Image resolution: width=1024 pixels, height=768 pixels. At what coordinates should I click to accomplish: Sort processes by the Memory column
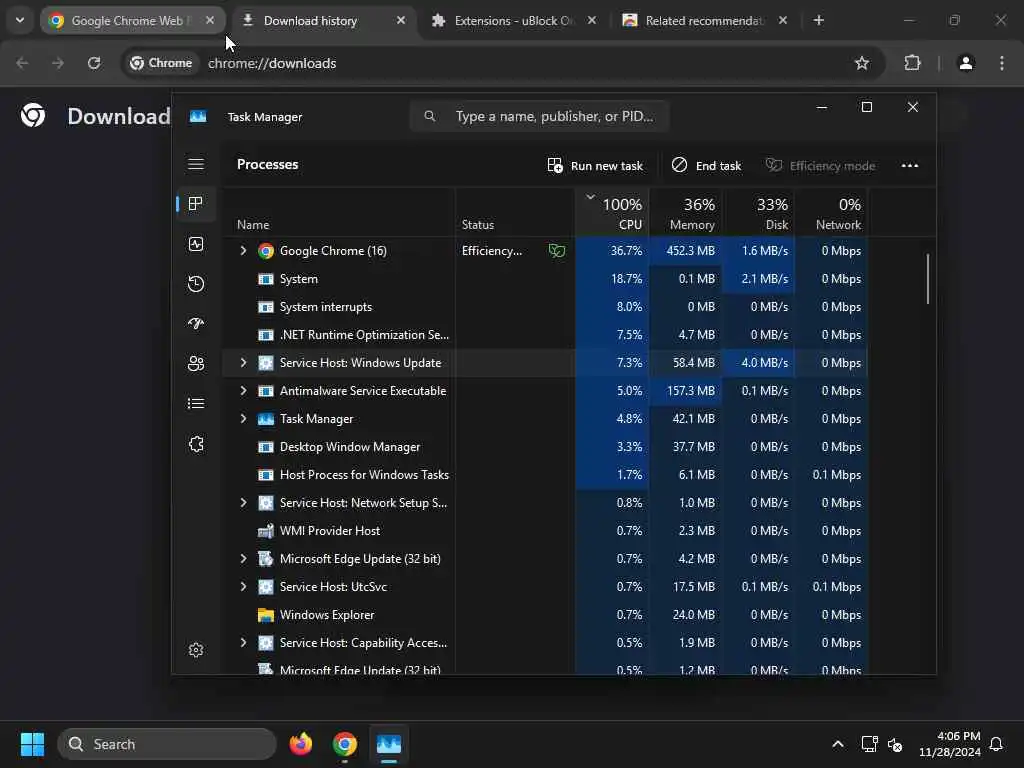686,213
